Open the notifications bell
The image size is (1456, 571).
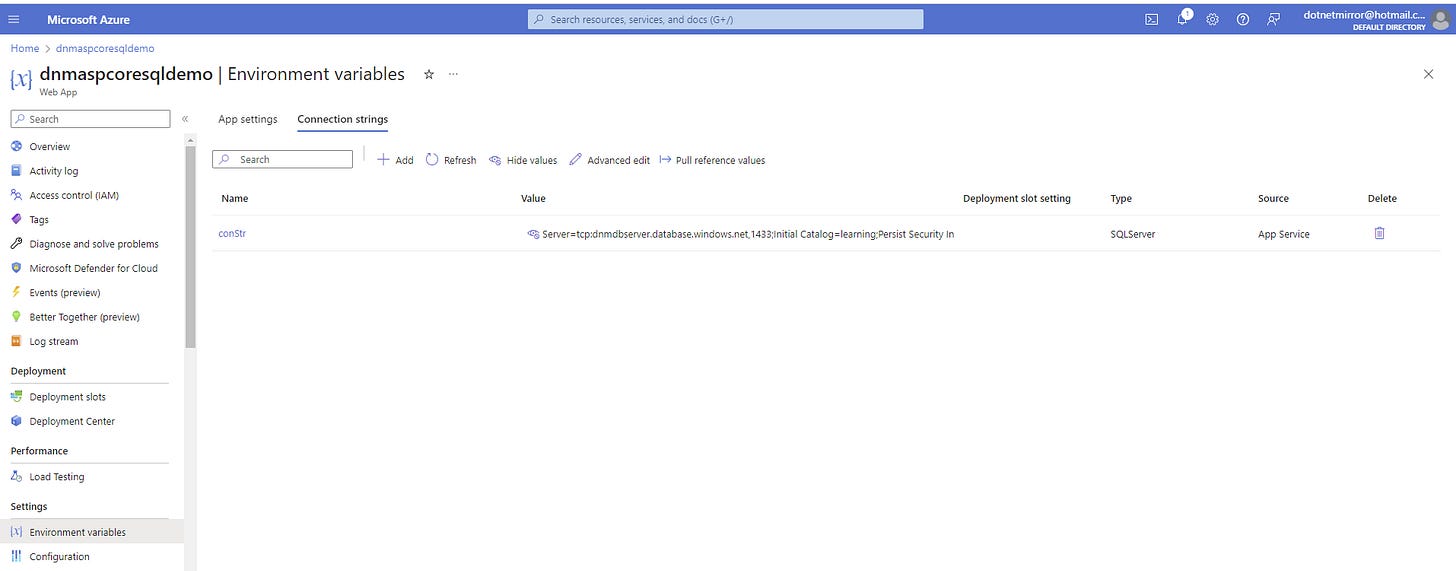[1183, 18]
